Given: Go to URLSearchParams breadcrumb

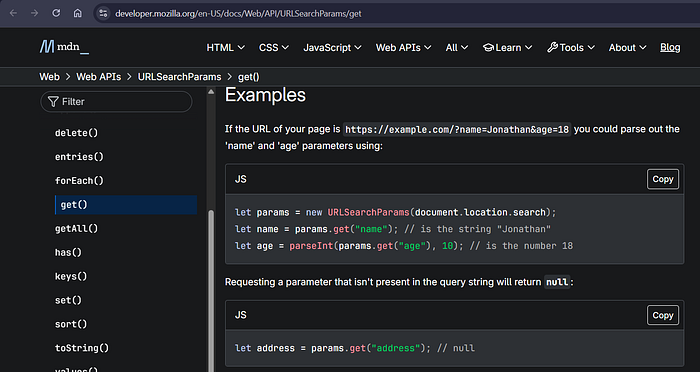Looking at the screenshot, I should coord(179,77).
